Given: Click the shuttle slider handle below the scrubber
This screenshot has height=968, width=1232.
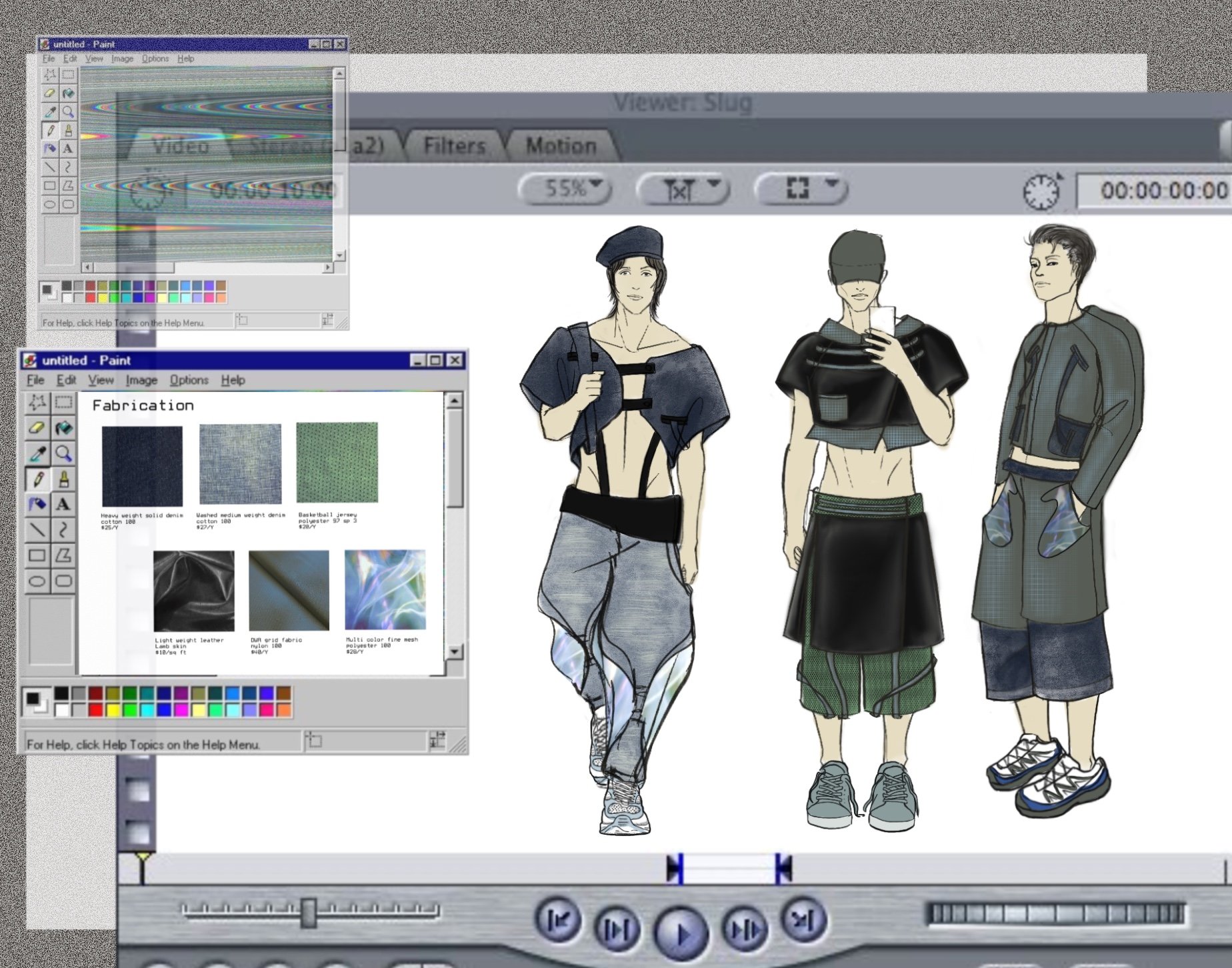Looking at the screenshot, I should coord(308,913).
